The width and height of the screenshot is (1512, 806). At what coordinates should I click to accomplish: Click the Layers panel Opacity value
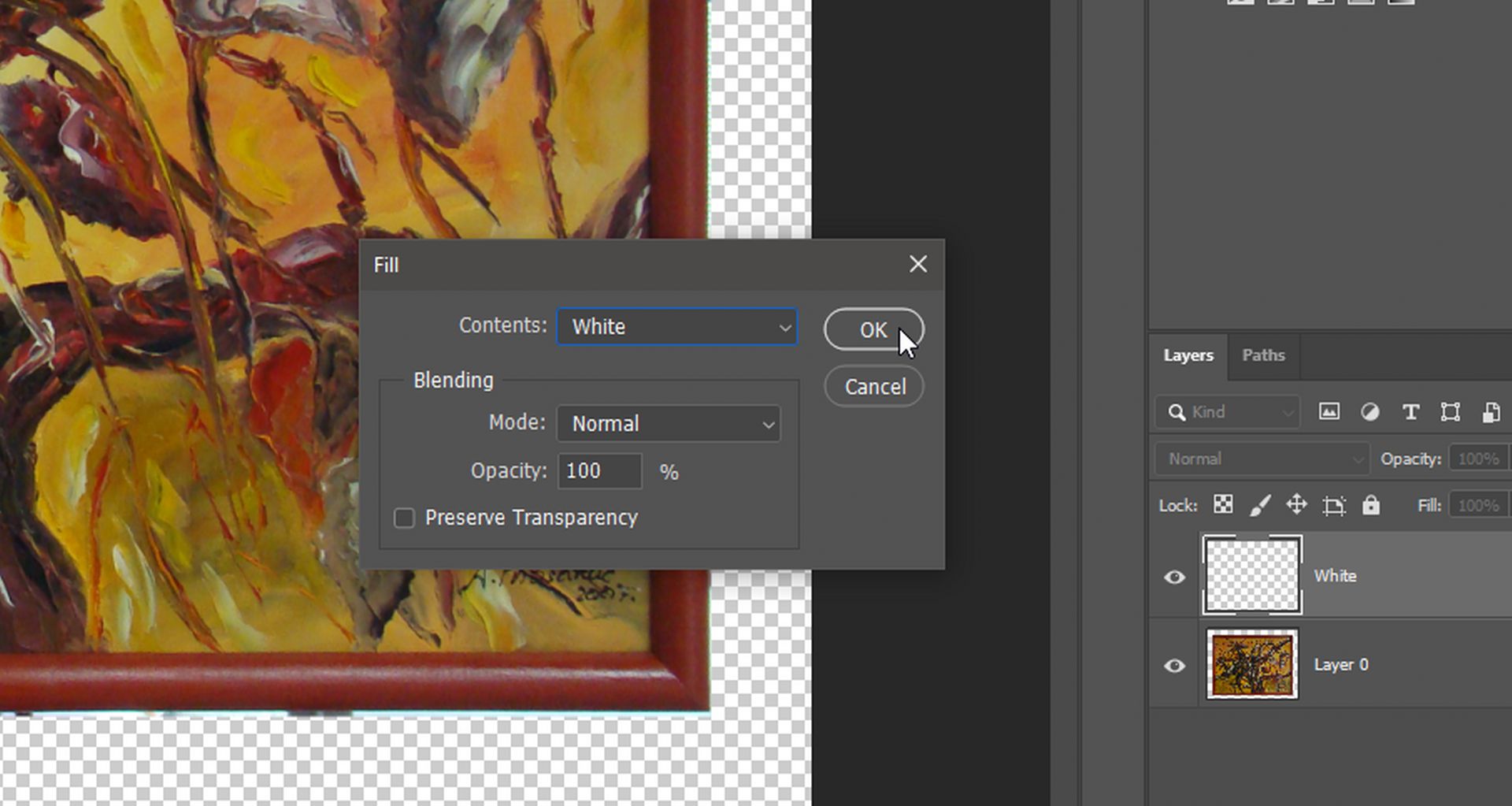1478,459
